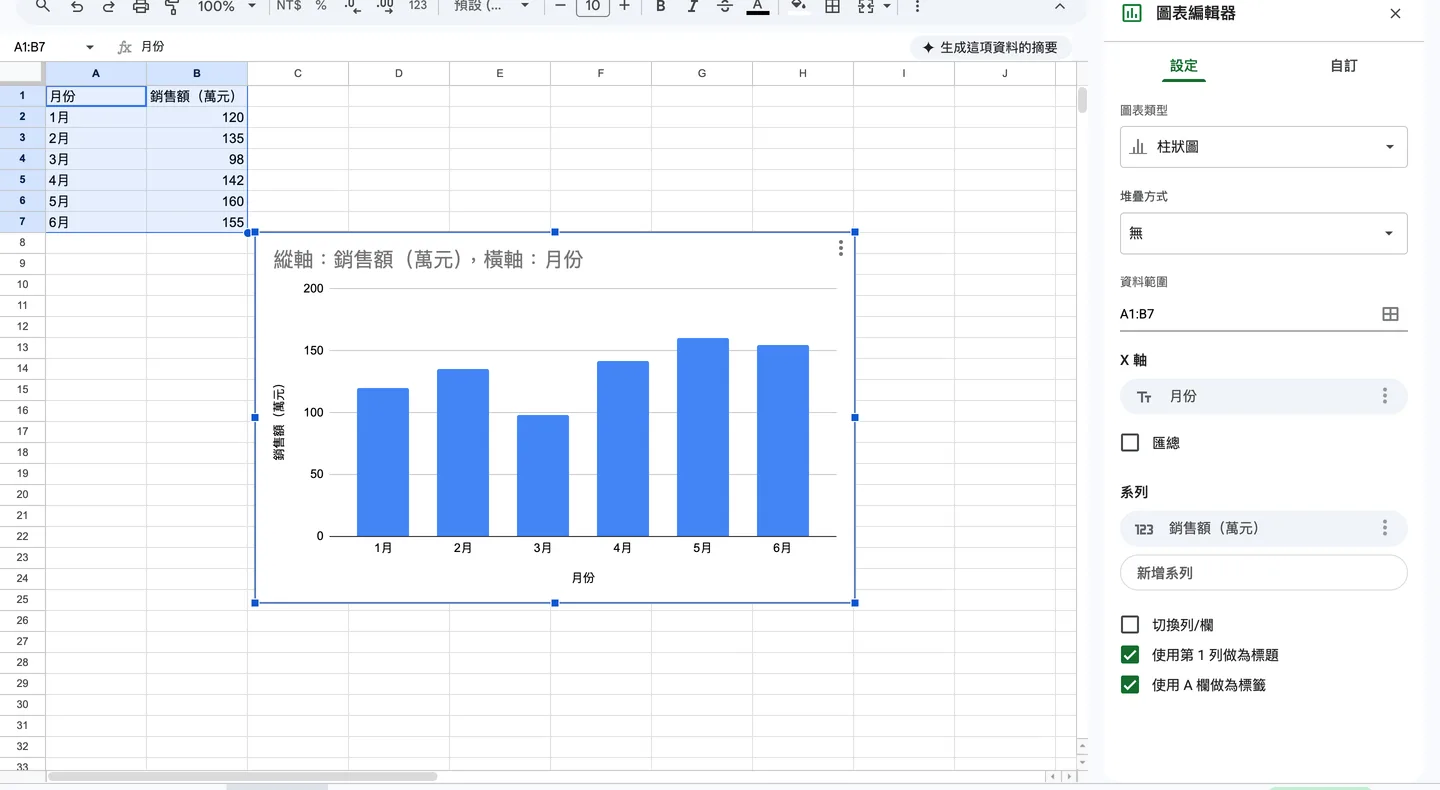Apply strikethrough to text
This screenshot has height=790, width=1440.
(725, 7)
